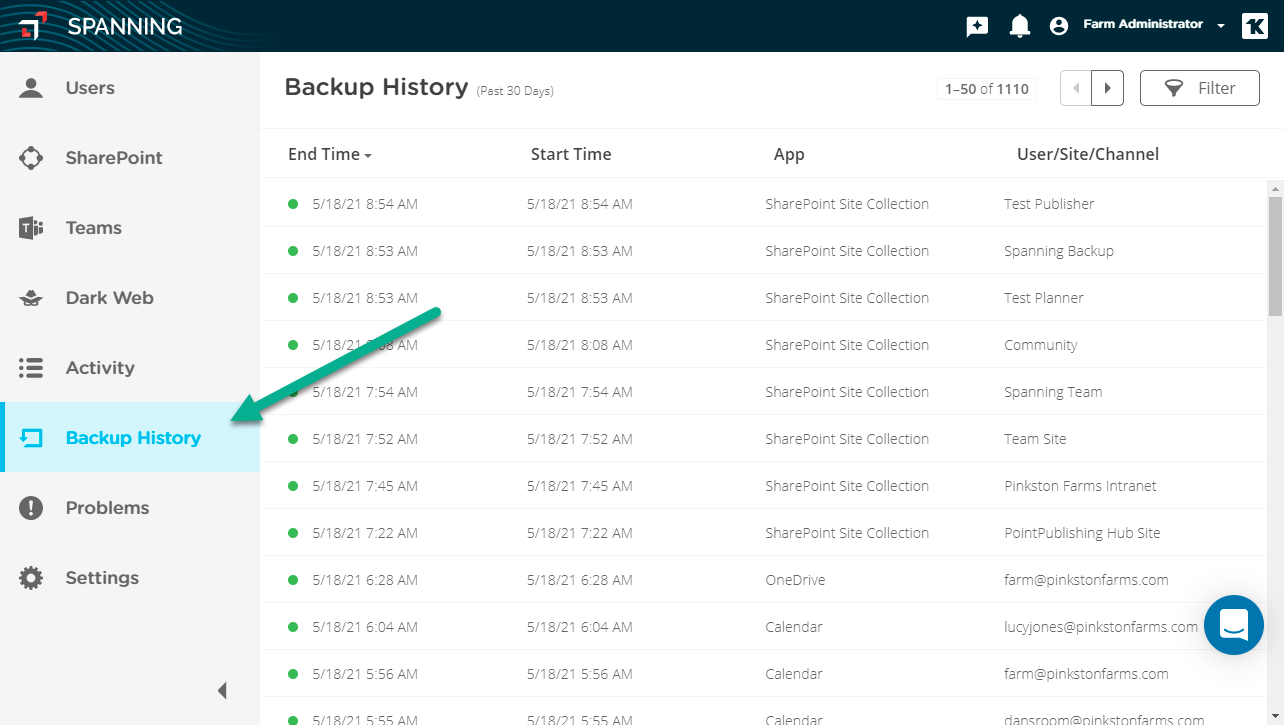
Task: Click the 5/18/21 5:56 AM end time
Action: (365, 674)
